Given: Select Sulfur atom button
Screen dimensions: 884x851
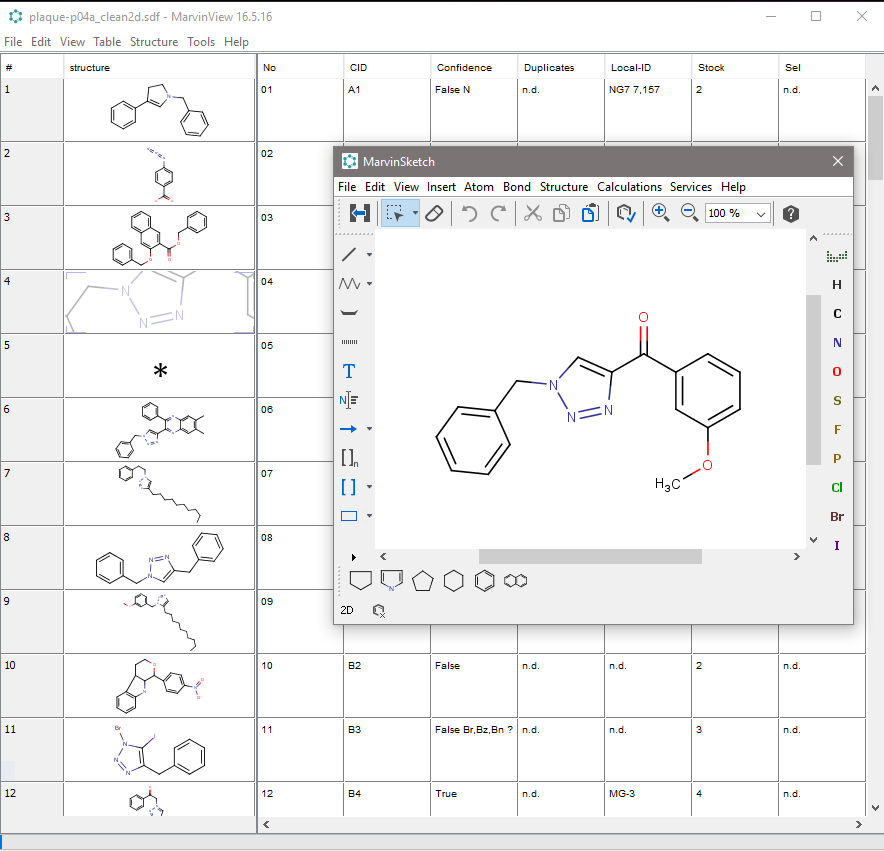Looking at the screenshot, I should tap(837, 401).
